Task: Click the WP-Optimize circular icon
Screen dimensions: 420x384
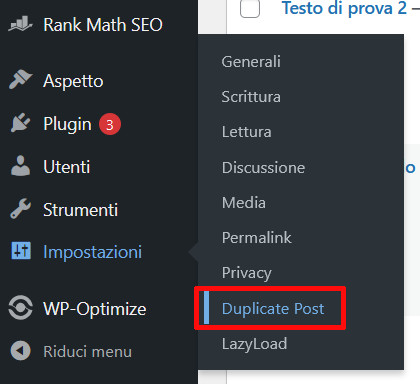Action: 20,307
